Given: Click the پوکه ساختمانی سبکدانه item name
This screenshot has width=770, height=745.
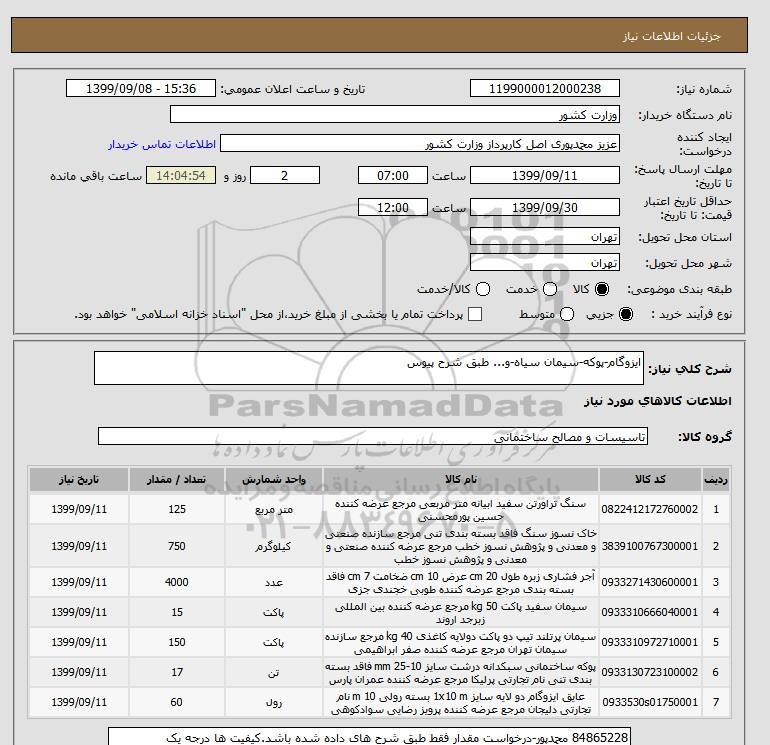Looking at the screenshot, I should click(x=461, y=673).
